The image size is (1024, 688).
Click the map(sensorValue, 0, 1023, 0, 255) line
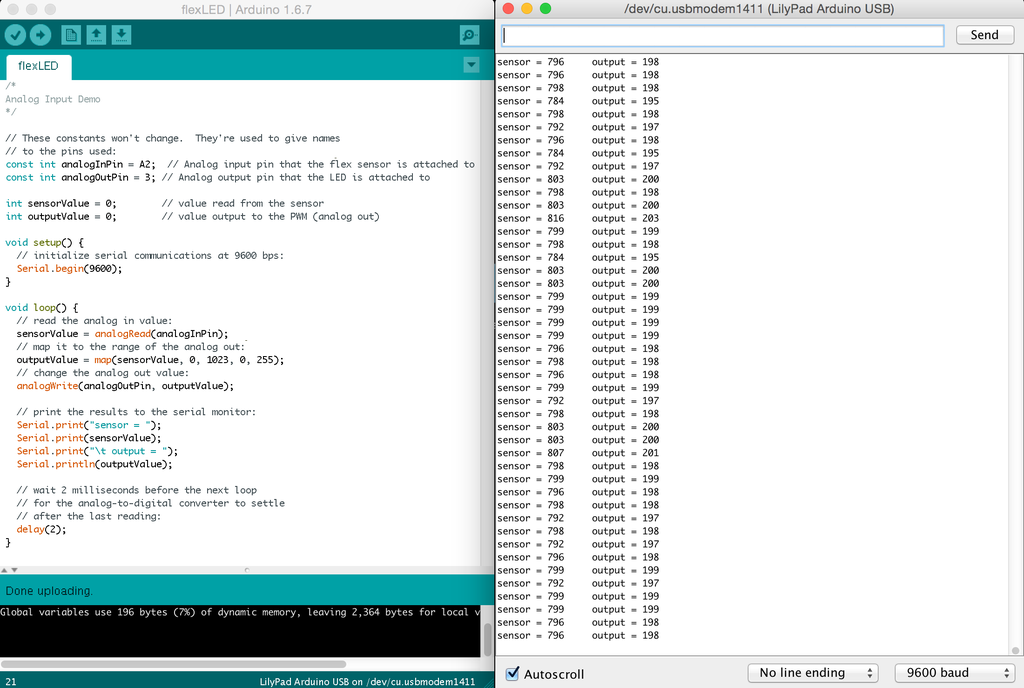pos(150,360)
